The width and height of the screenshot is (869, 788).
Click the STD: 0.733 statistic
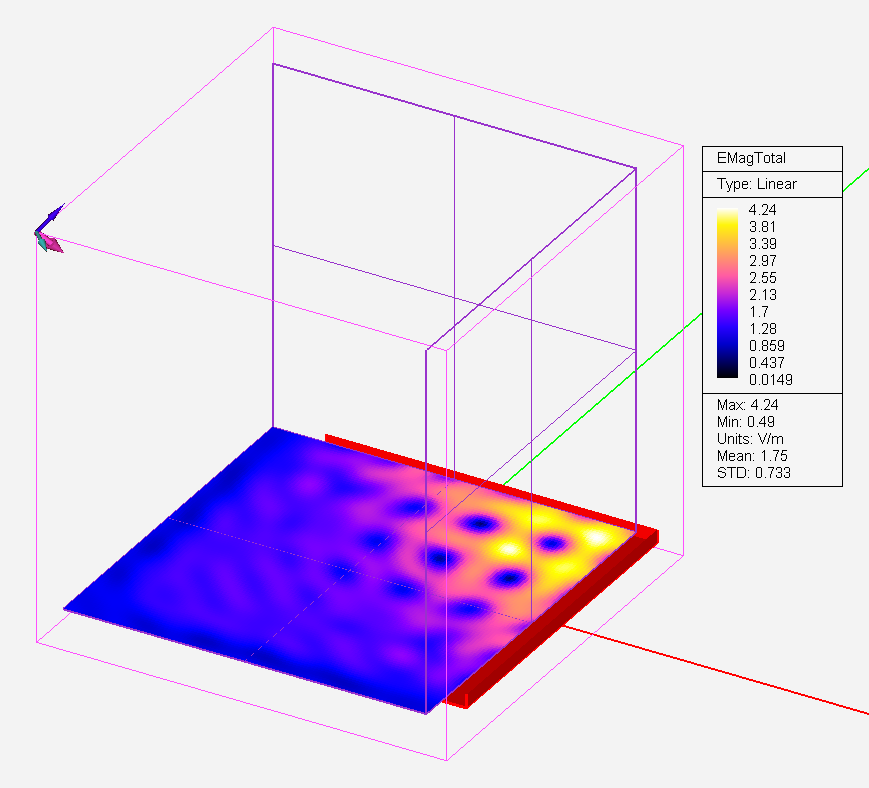[753, 473]
